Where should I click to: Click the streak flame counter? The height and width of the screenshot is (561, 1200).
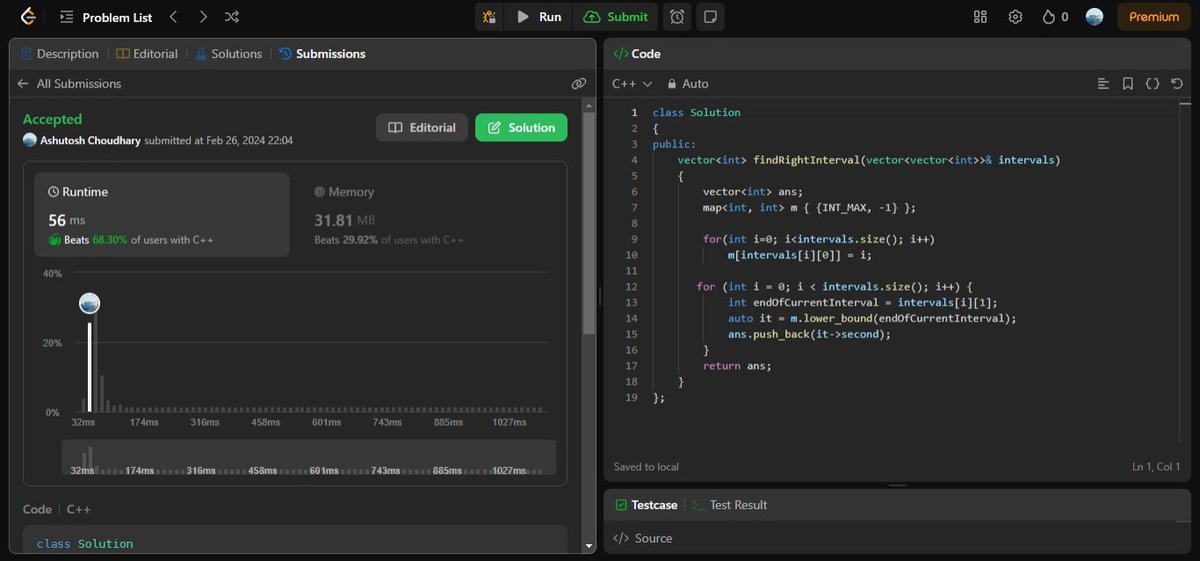coord(1055,17)
